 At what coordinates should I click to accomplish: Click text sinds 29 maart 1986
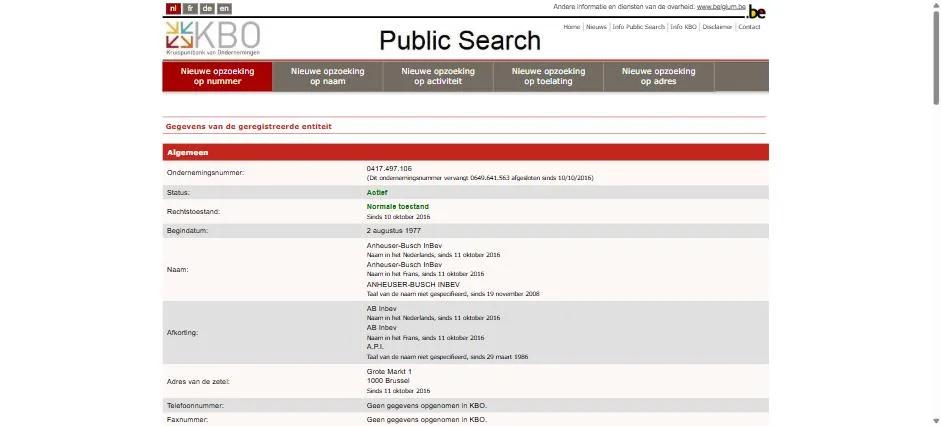(x=499, y=357)
